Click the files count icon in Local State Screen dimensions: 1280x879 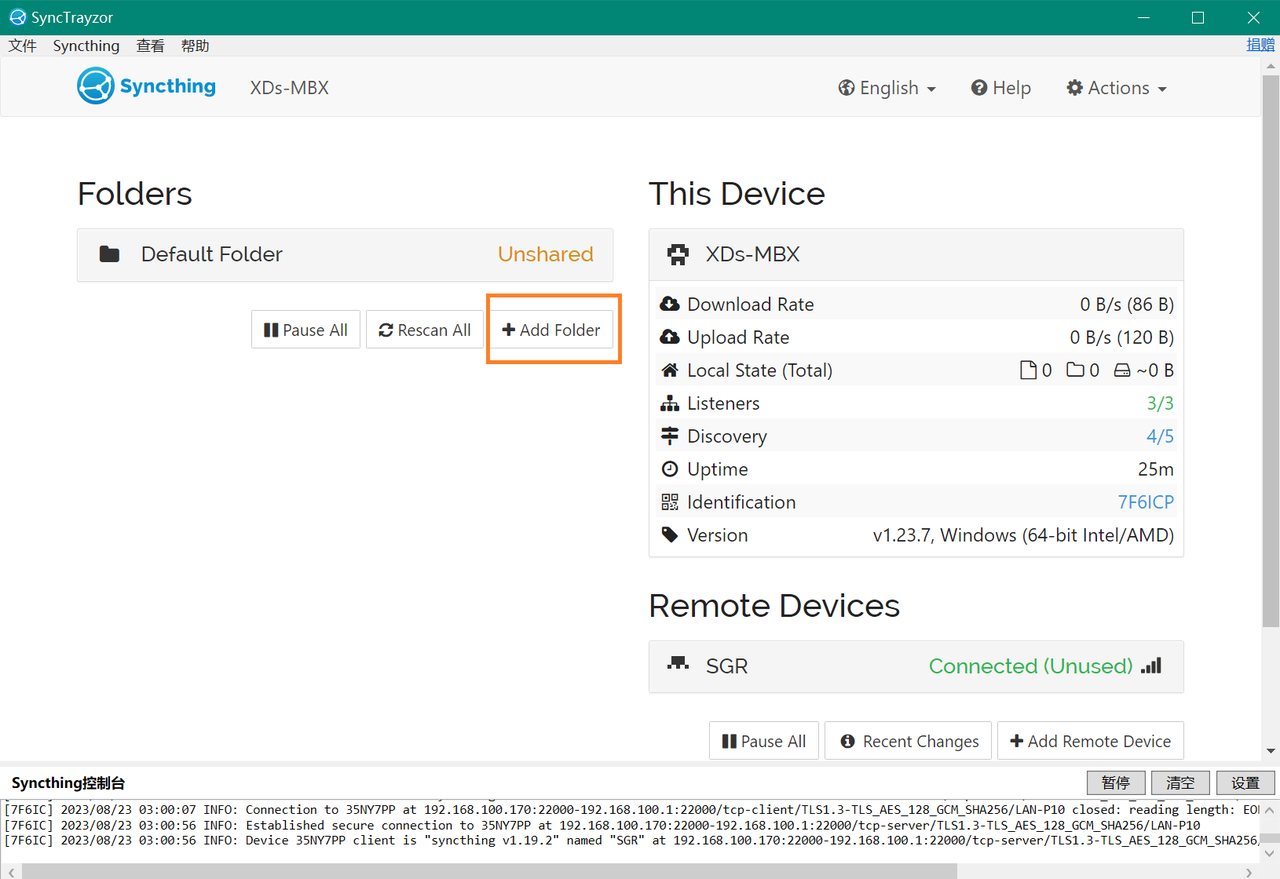[x=1027, y=370]
